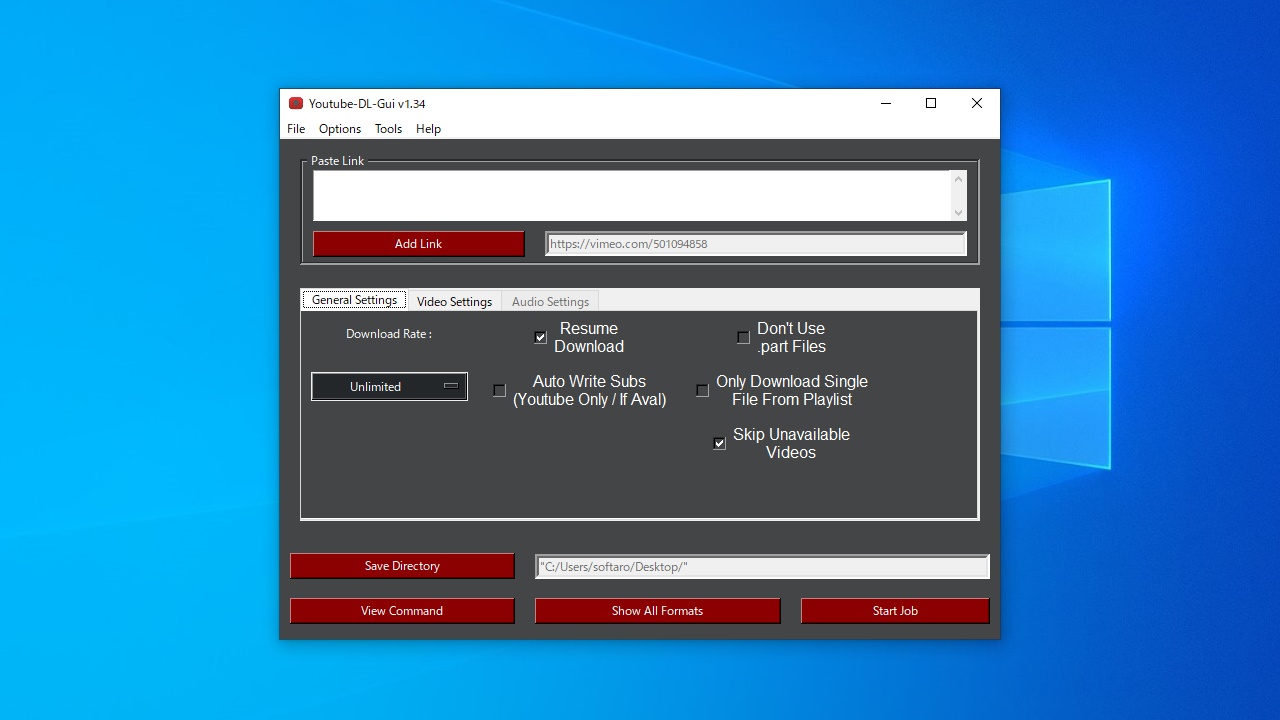1280x720 pixels.
Task: Close the Youtube-DL-Gui window
Action: (x=977, y=103)
